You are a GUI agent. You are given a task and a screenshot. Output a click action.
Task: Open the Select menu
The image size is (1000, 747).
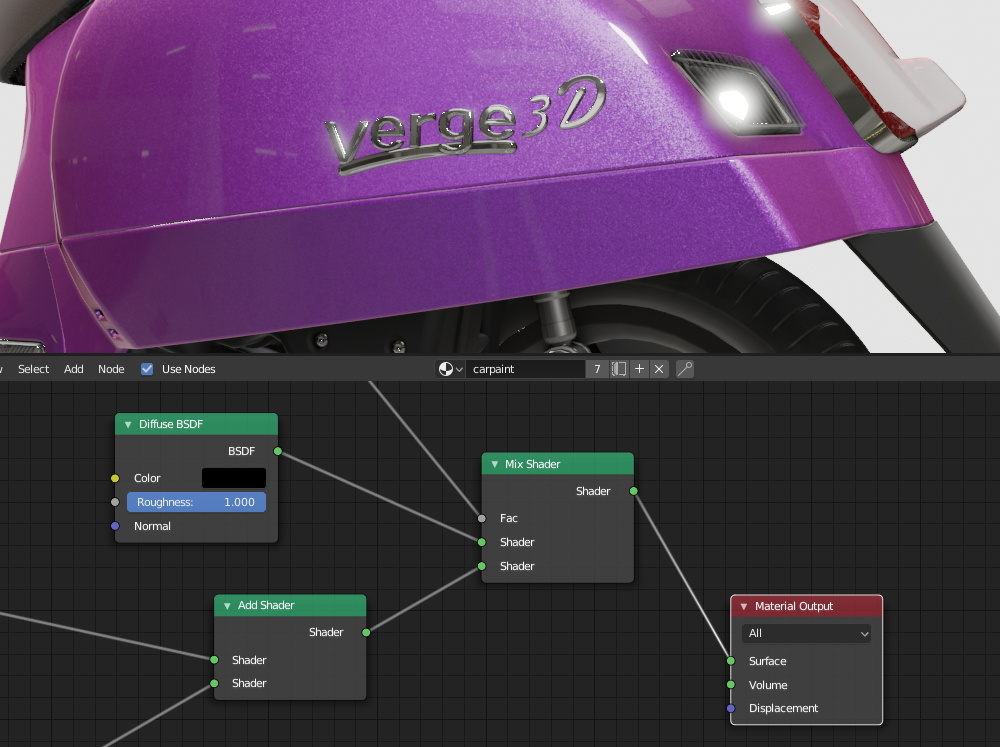pos(33,369)
